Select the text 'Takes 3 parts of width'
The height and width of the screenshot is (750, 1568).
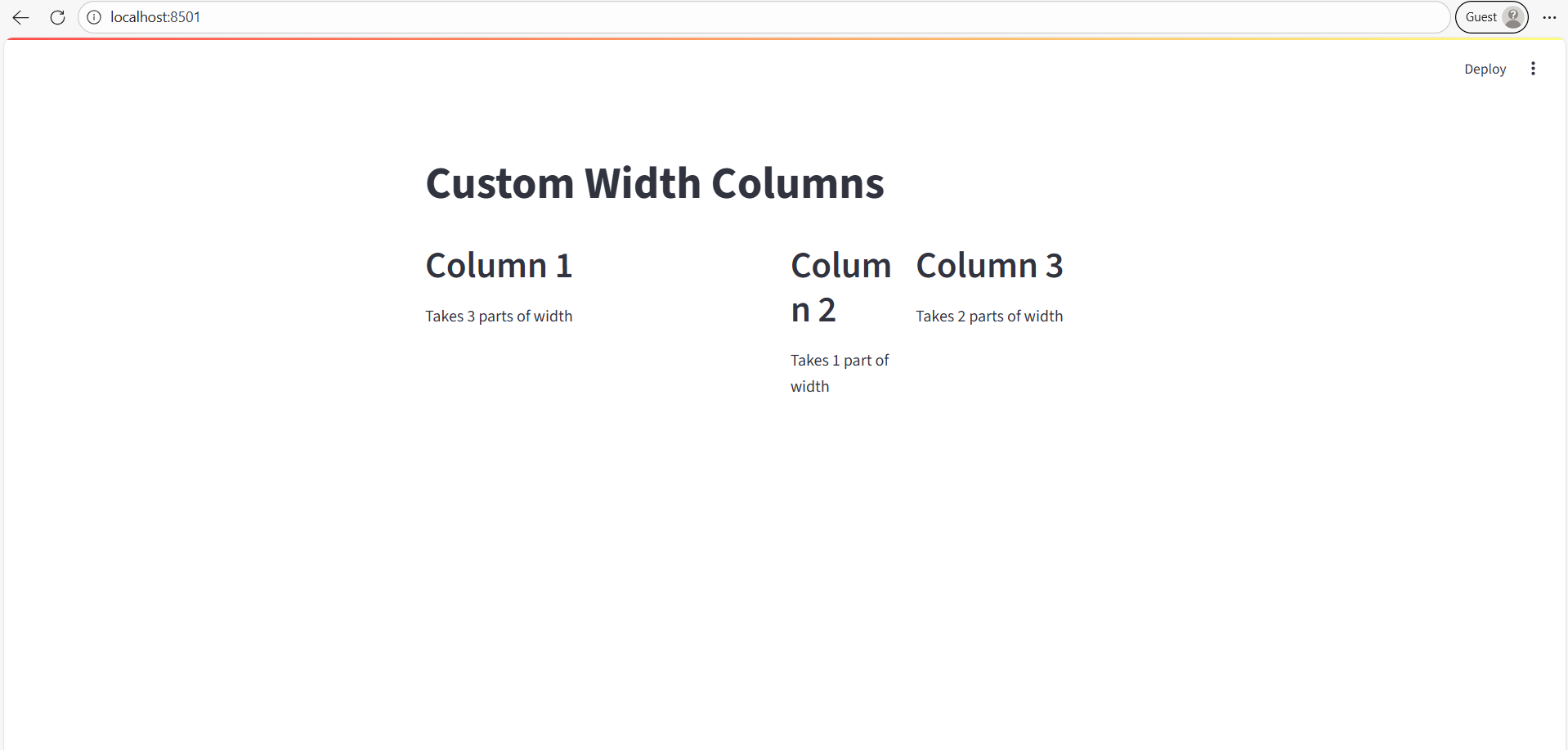498,316
